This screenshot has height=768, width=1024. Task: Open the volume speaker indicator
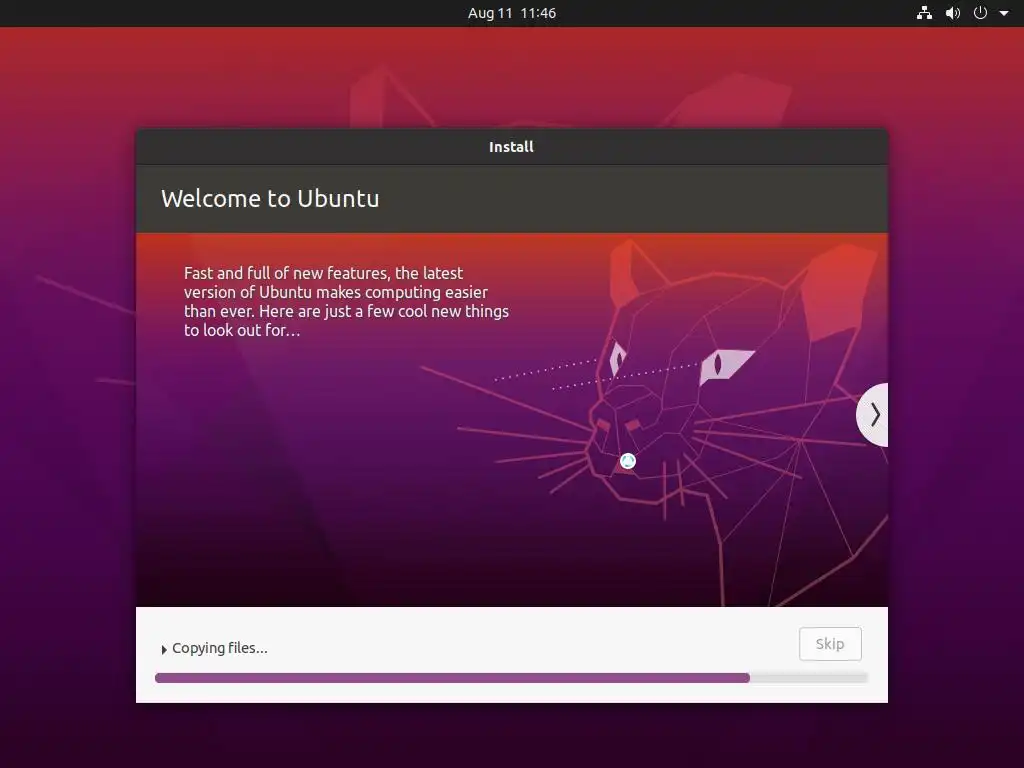pos(953,13)
